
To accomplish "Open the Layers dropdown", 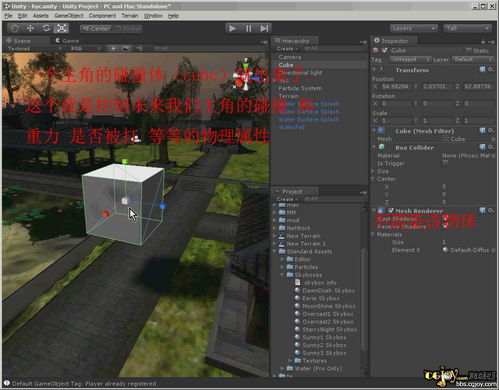I will [x=413, y=28].
